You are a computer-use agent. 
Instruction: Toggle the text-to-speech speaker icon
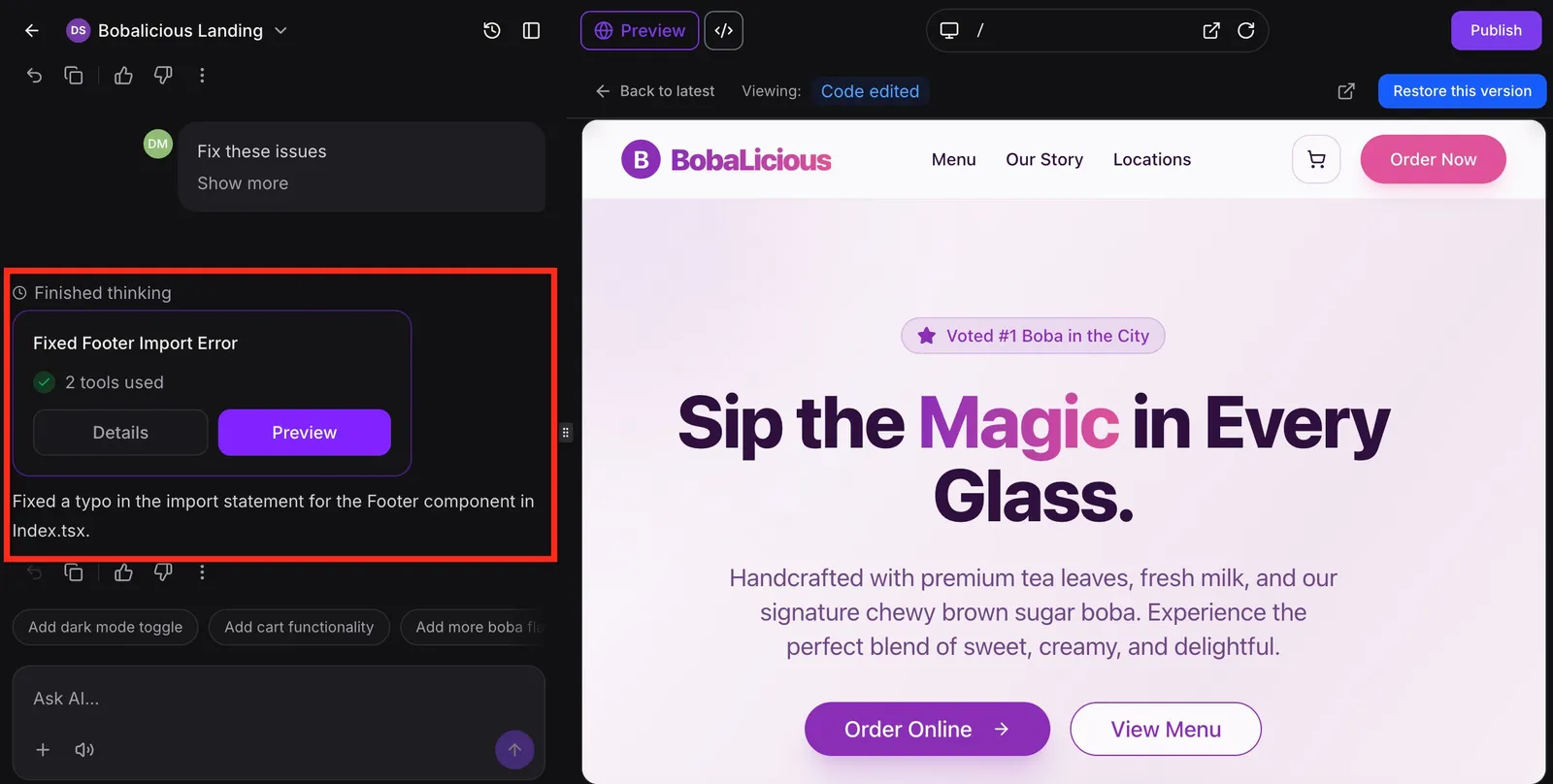click(84, 749)
